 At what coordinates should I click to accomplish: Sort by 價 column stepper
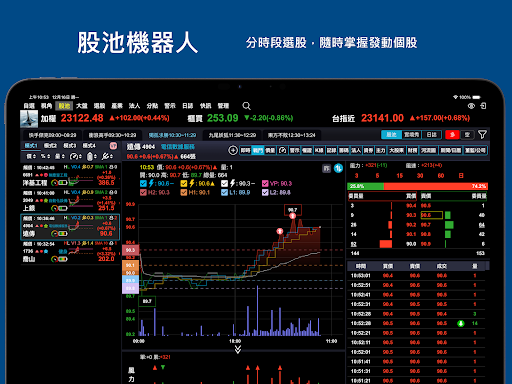pyautogui.click(x=31, y=156)
